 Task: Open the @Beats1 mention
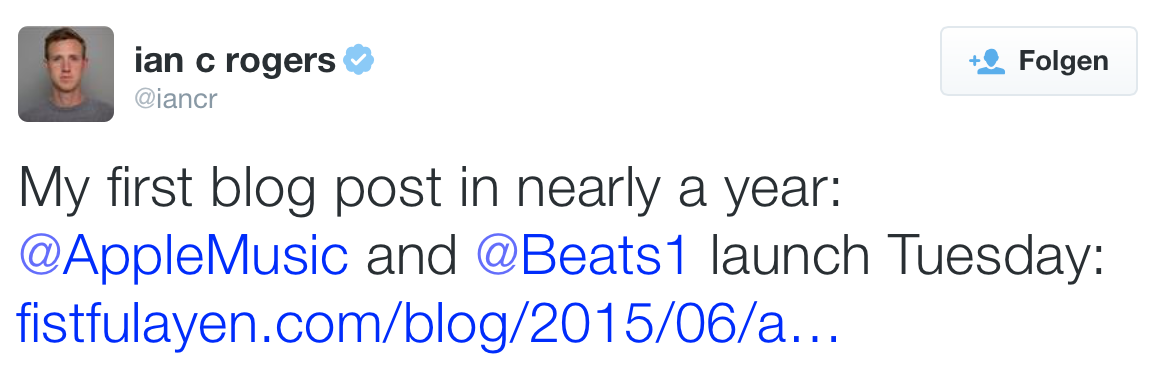click(581, 255)
